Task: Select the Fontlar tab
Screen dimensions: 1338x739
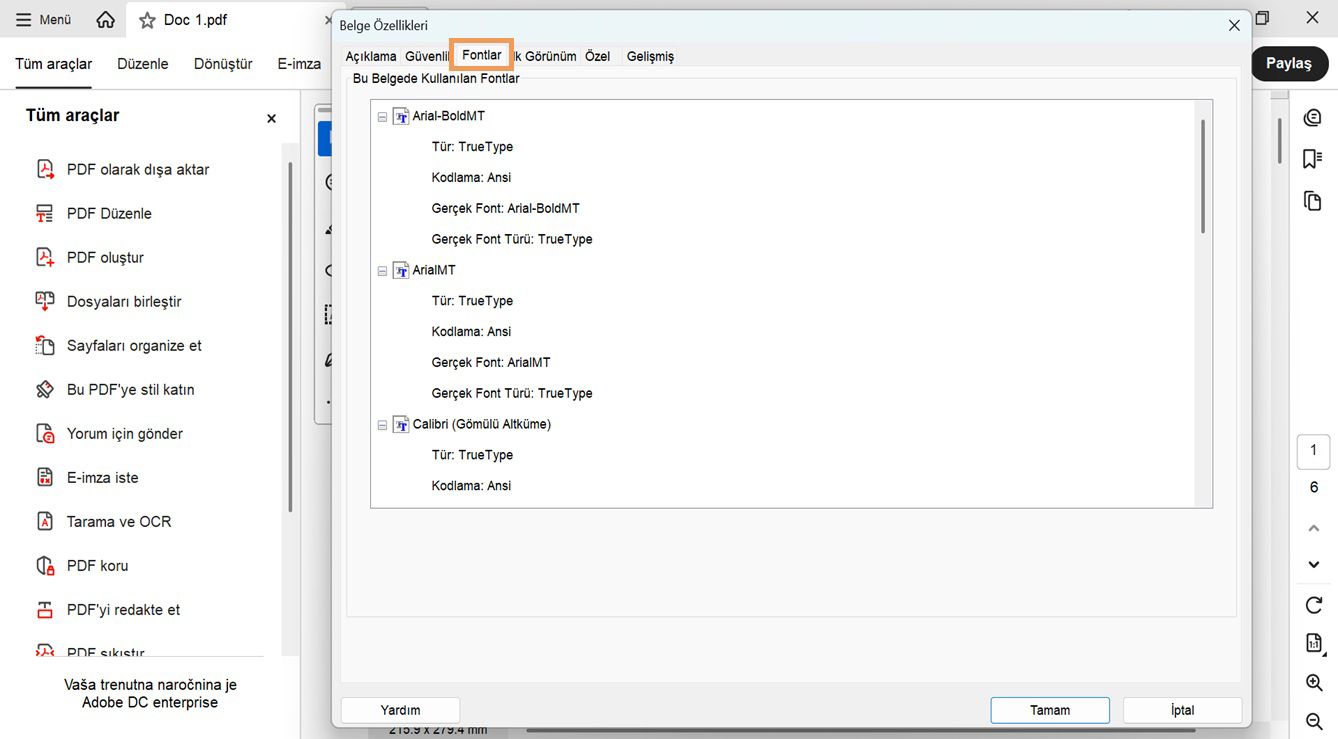Action: tap(482, 55)
